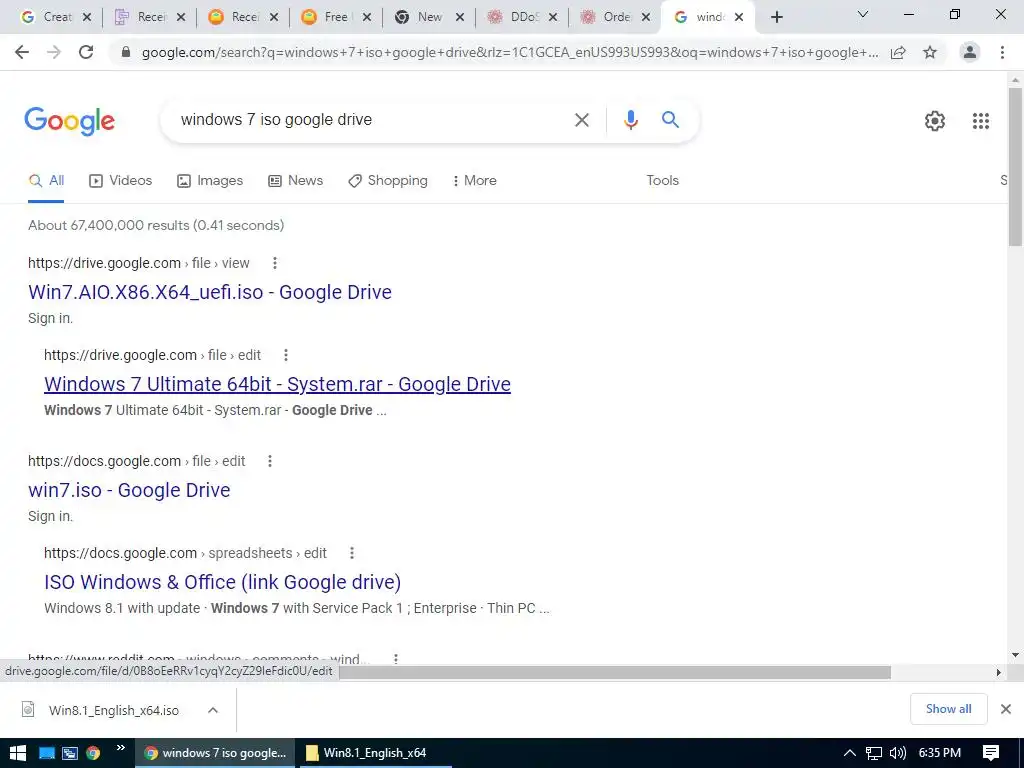Open win7.iso - Google Drive link
The width and height of the screenshot is (1024, 768).
point(129,490)
